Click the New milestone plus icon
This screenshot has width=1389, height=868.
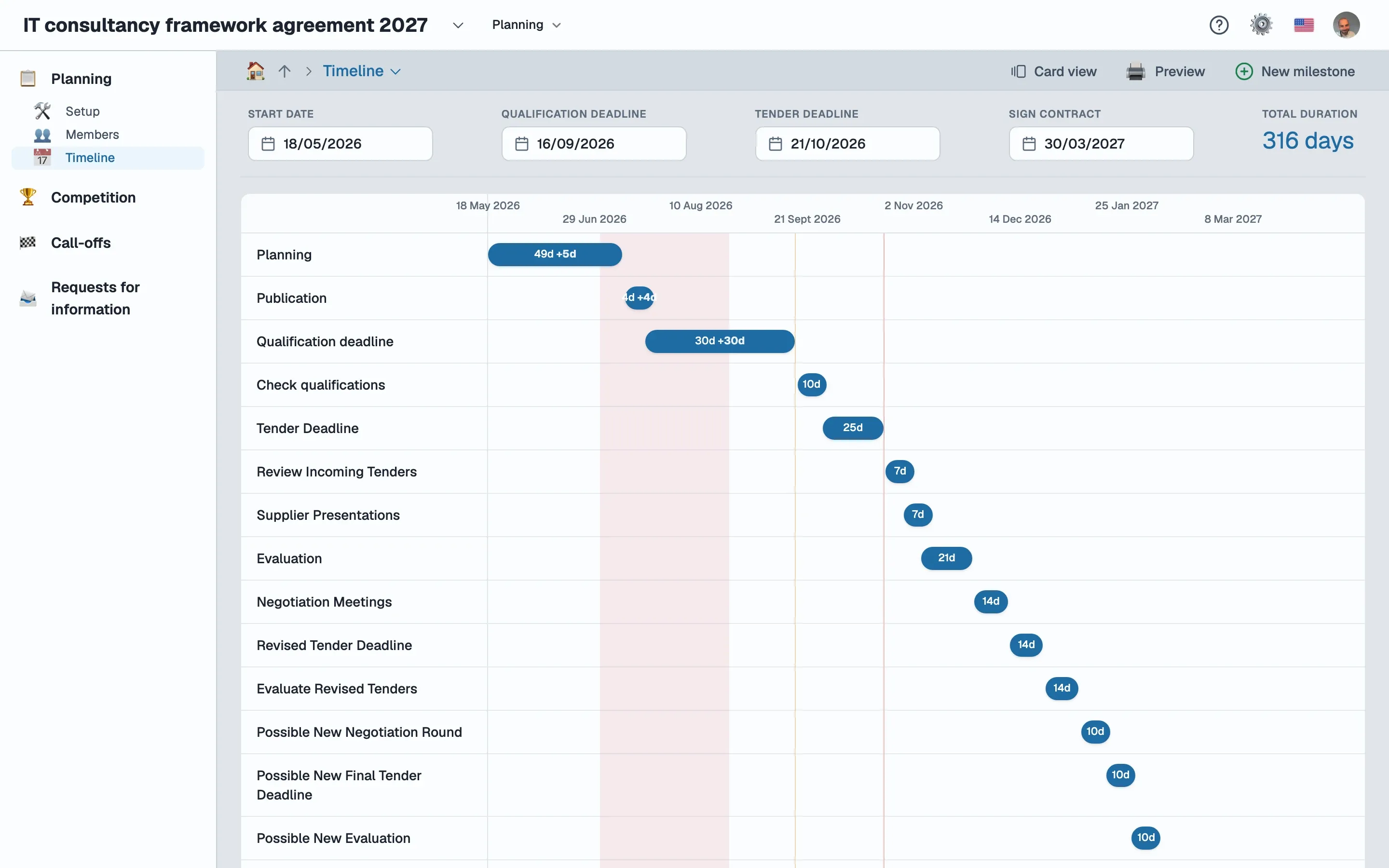pos(1243,71)
